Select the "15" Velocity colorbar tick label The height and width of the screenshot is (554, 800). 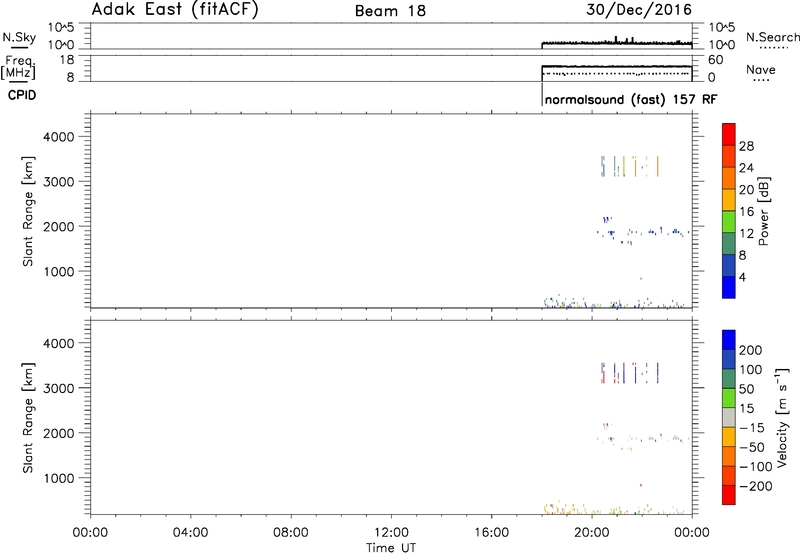coord(746,409)
